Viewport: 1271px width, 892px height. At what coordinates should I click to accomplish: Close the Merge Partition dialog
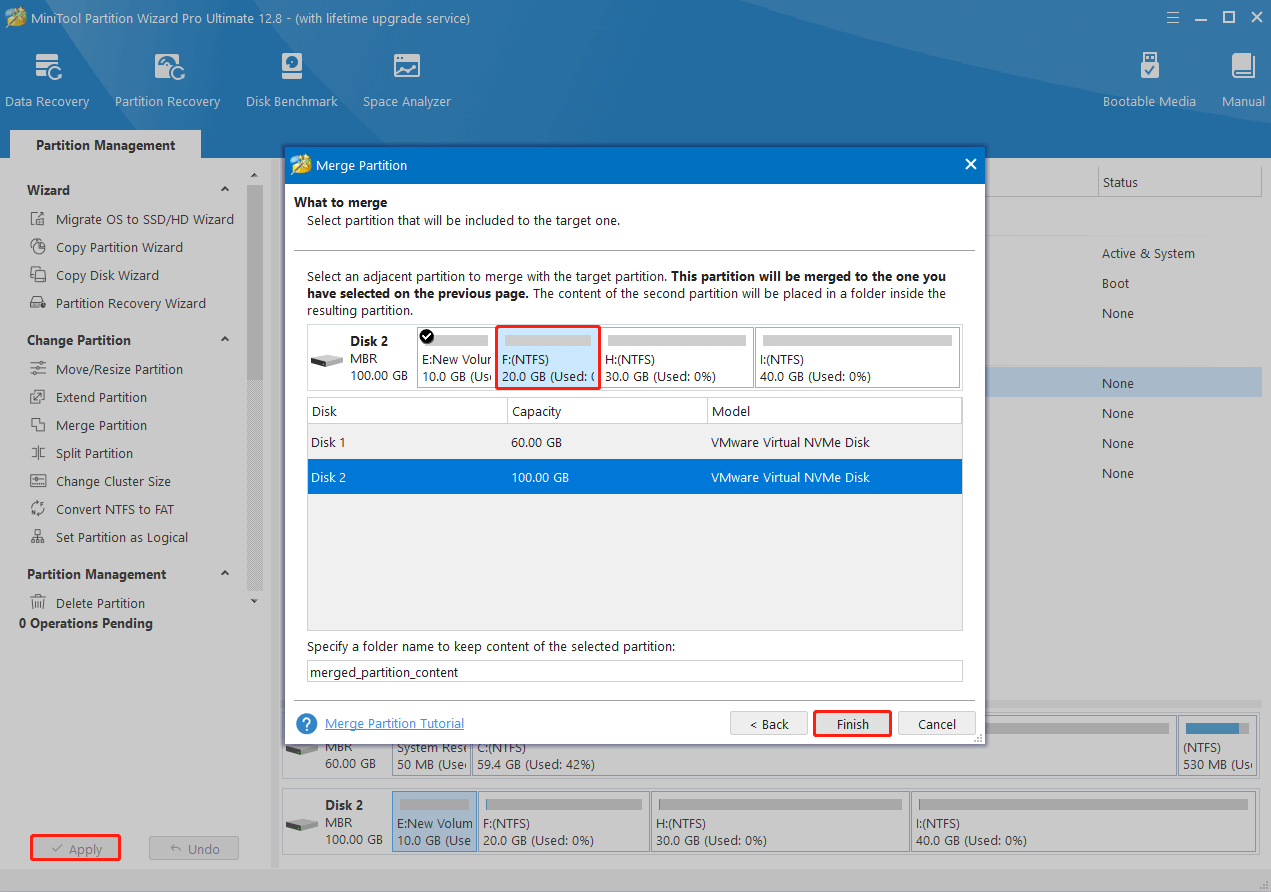[970, 165]
